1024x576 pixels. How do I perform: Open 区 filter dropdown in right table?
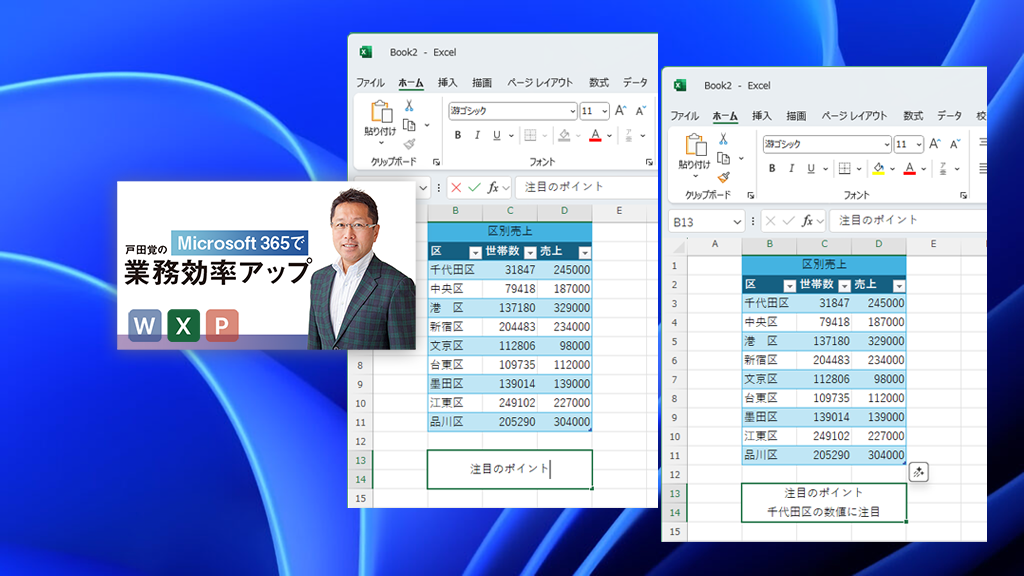coord(789,285)
